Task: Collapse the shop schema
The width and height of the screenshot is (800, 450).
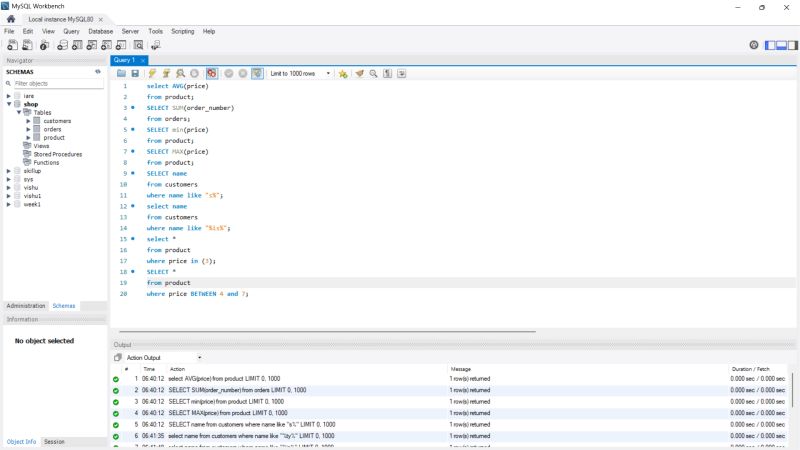Action: click(x=9, y=104)
